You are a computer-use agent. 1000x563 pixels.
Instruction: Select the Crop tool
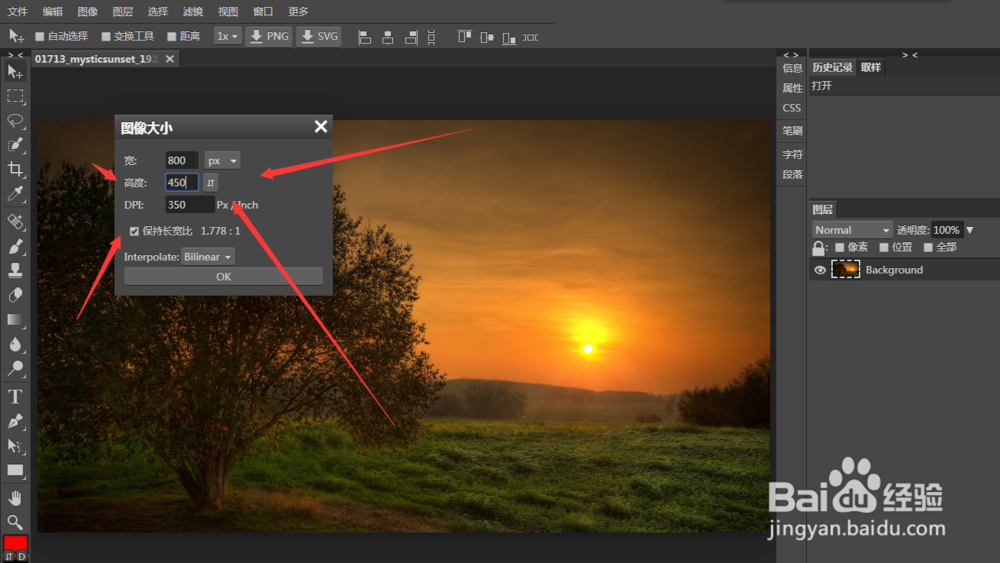(x=15, y=169)
